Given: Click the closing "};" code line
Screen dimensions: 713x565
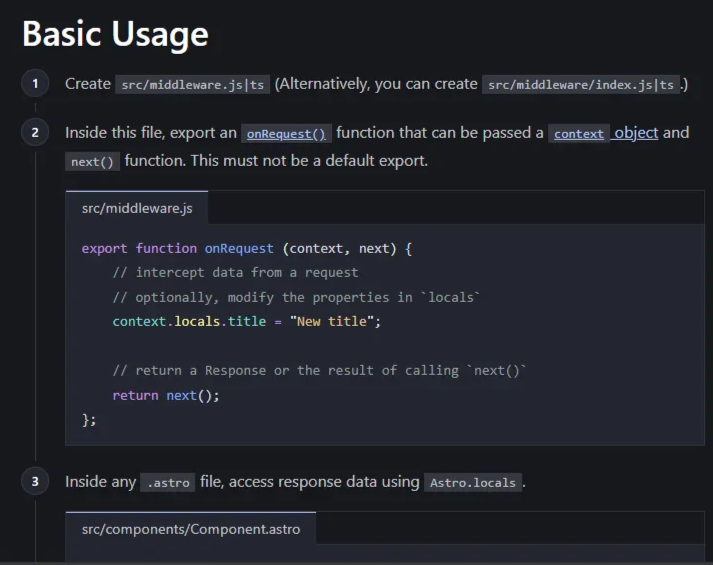Looking at the screenshot, I should tap(89, 420).
